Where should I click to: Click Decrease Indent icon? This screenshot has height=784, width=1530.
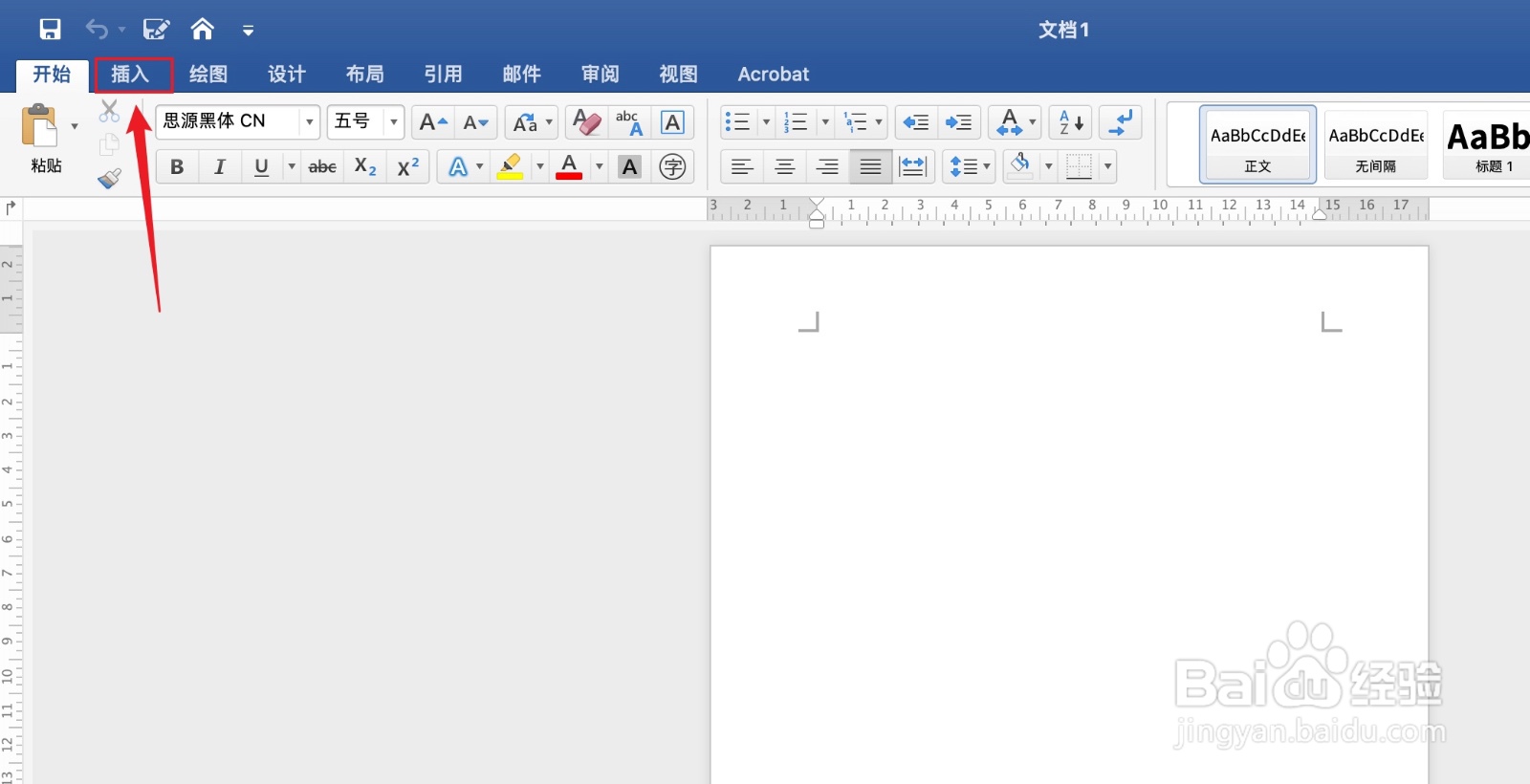pos(916,121)
